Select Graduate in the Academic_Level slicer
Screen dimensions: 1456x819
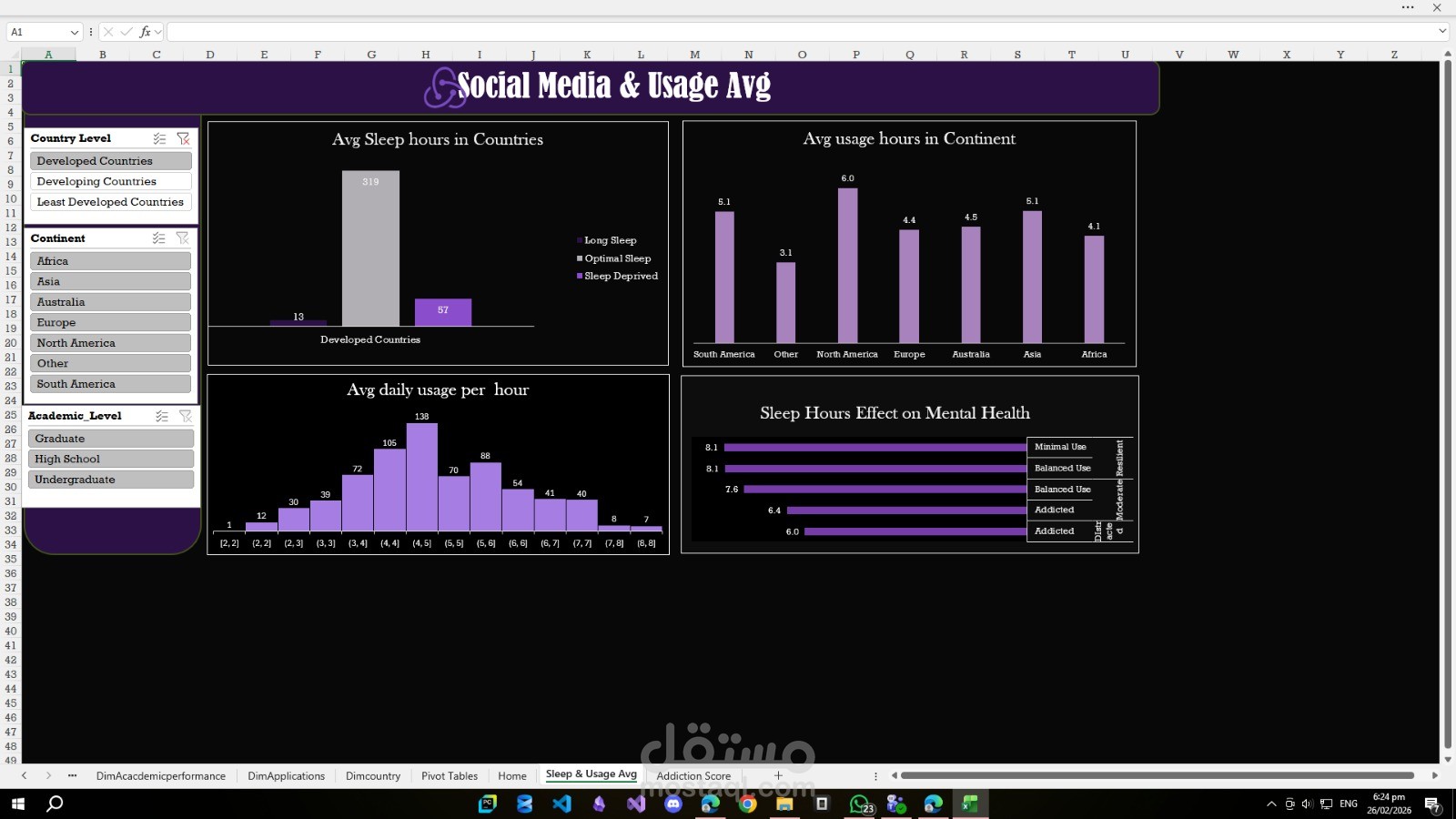110,438
